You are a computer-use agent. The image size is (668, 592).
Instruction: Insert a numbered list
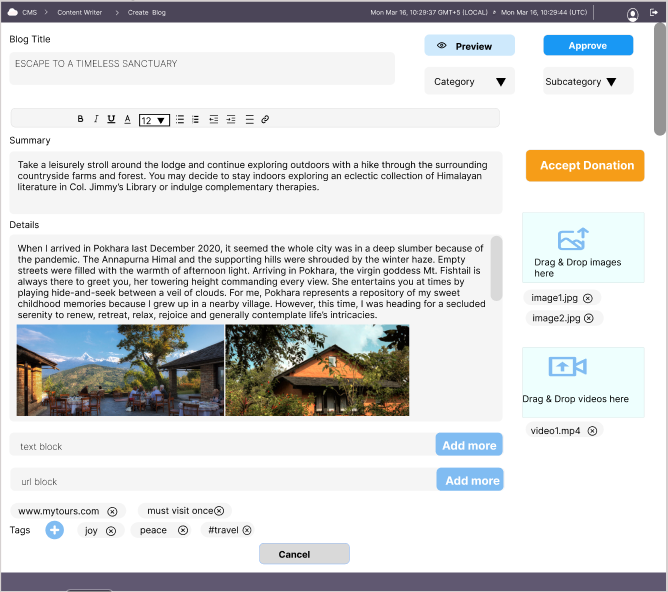click(x=196, y=119)
